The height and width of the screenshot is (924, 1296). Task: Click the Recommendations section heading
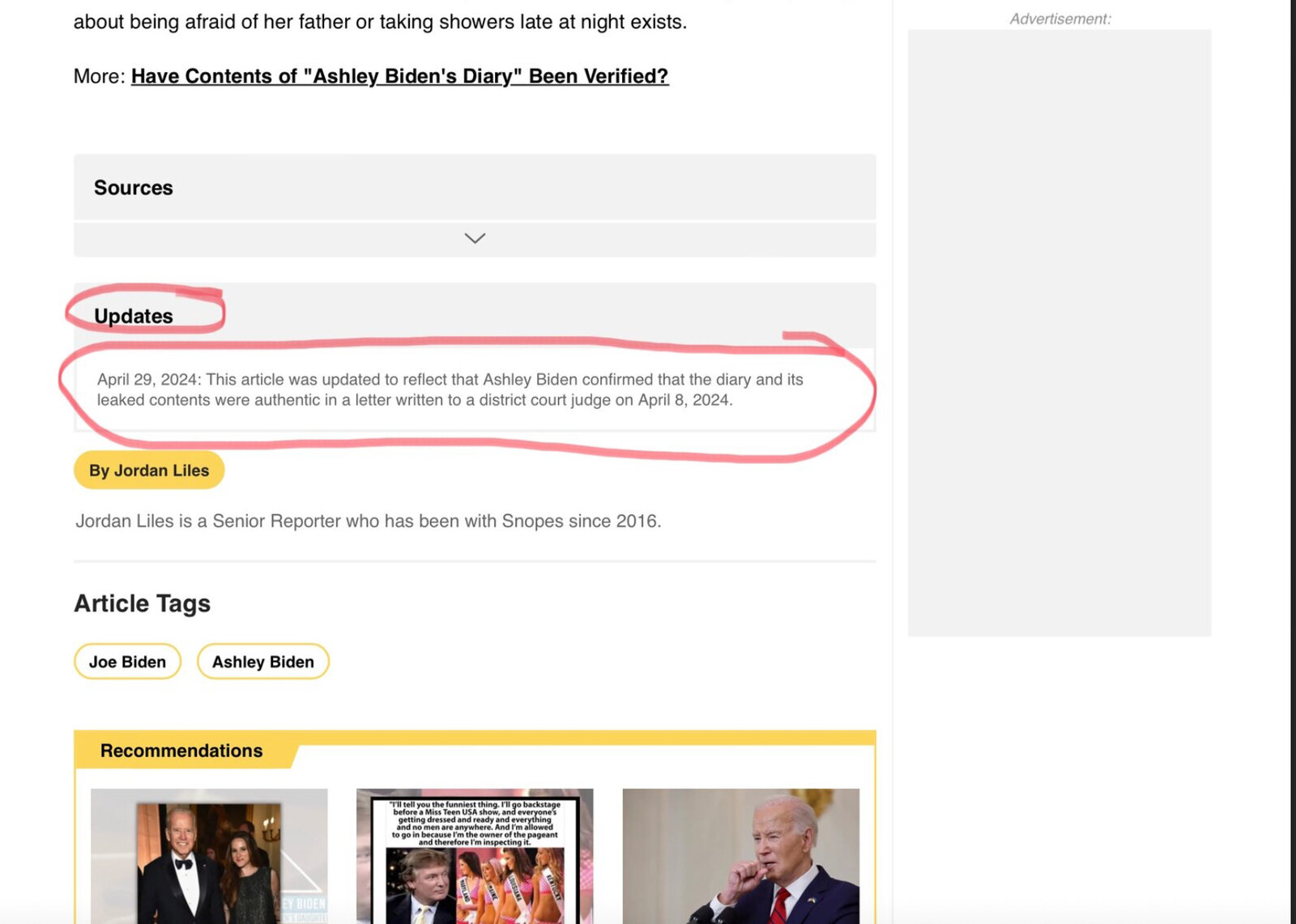coord(181,751)
